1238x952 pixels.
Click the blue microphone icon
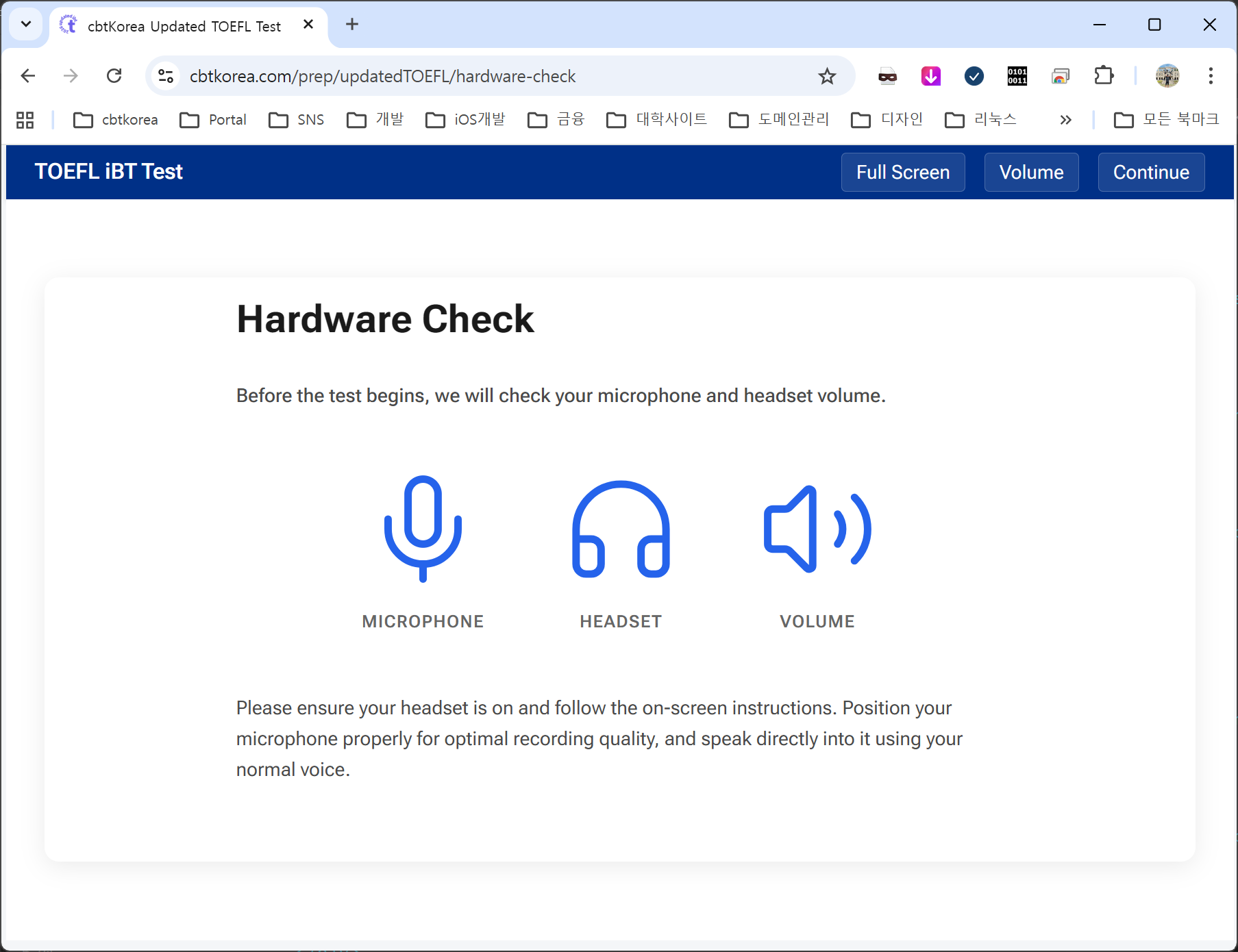[x=423, y=528]
